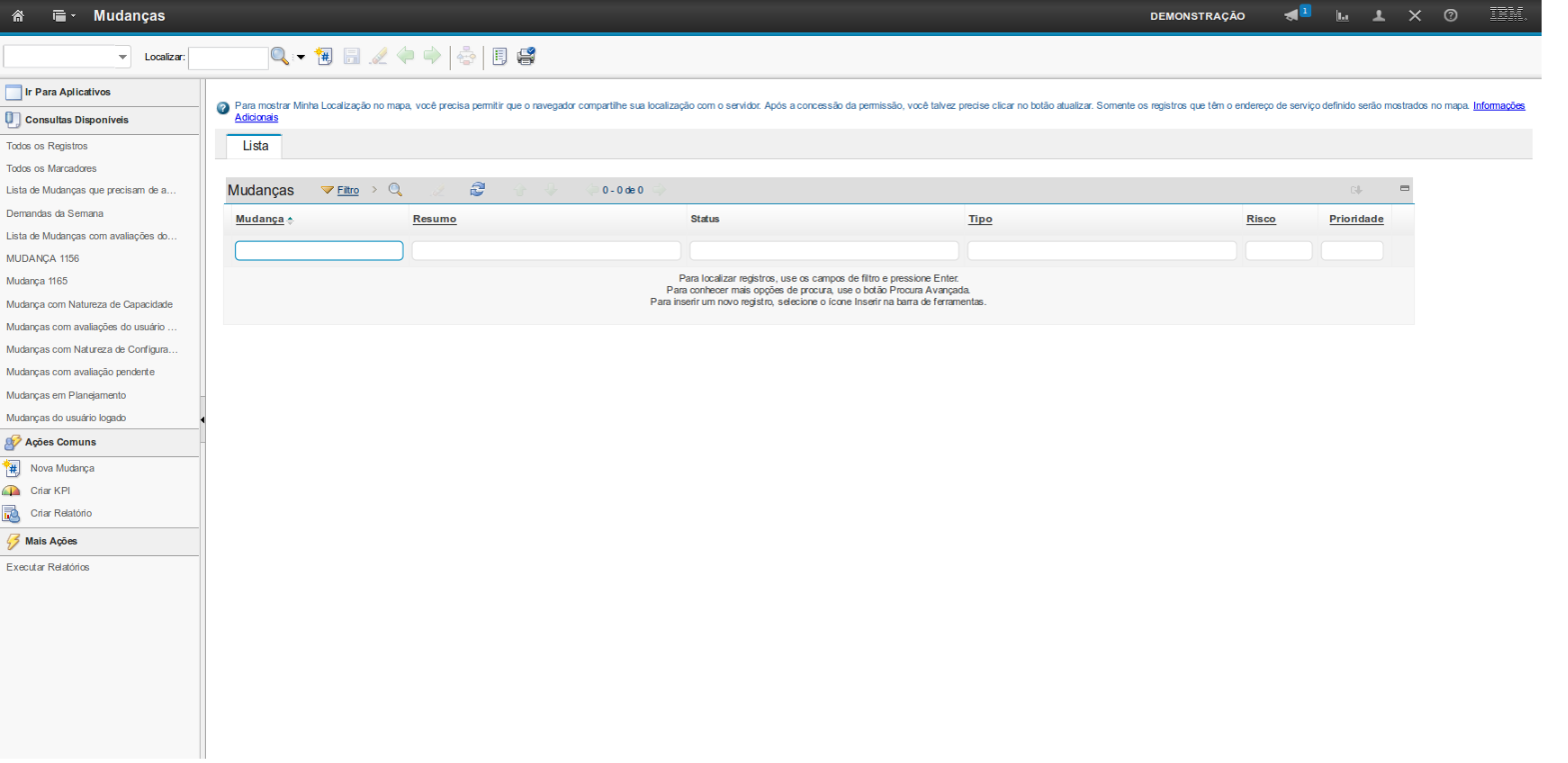Expand the search options dropdown arrow
Screen dimensions: 1568x763
(301, 57)
